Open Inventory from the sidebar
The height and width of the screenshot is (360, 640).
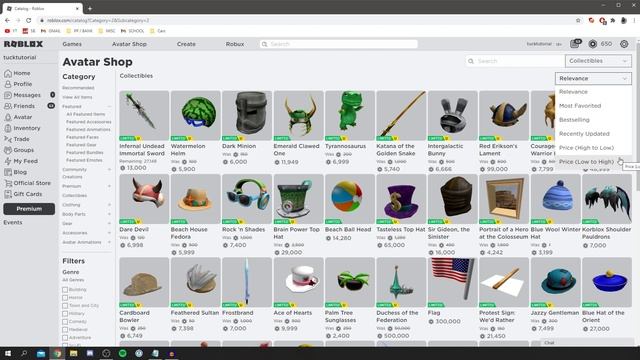coord(22,128)
